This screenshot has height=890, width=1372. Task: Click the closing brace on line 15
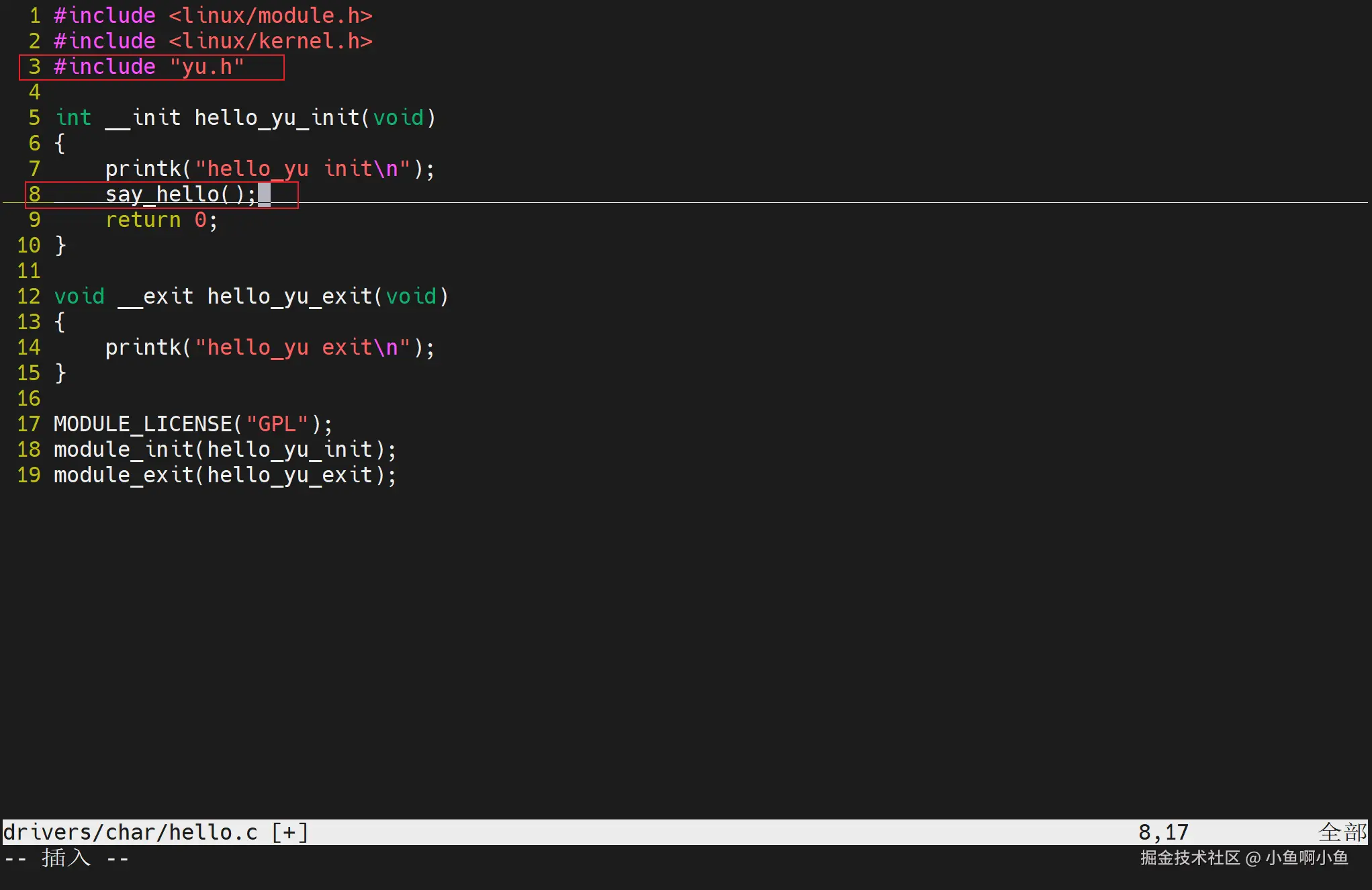tap(60, 373)
